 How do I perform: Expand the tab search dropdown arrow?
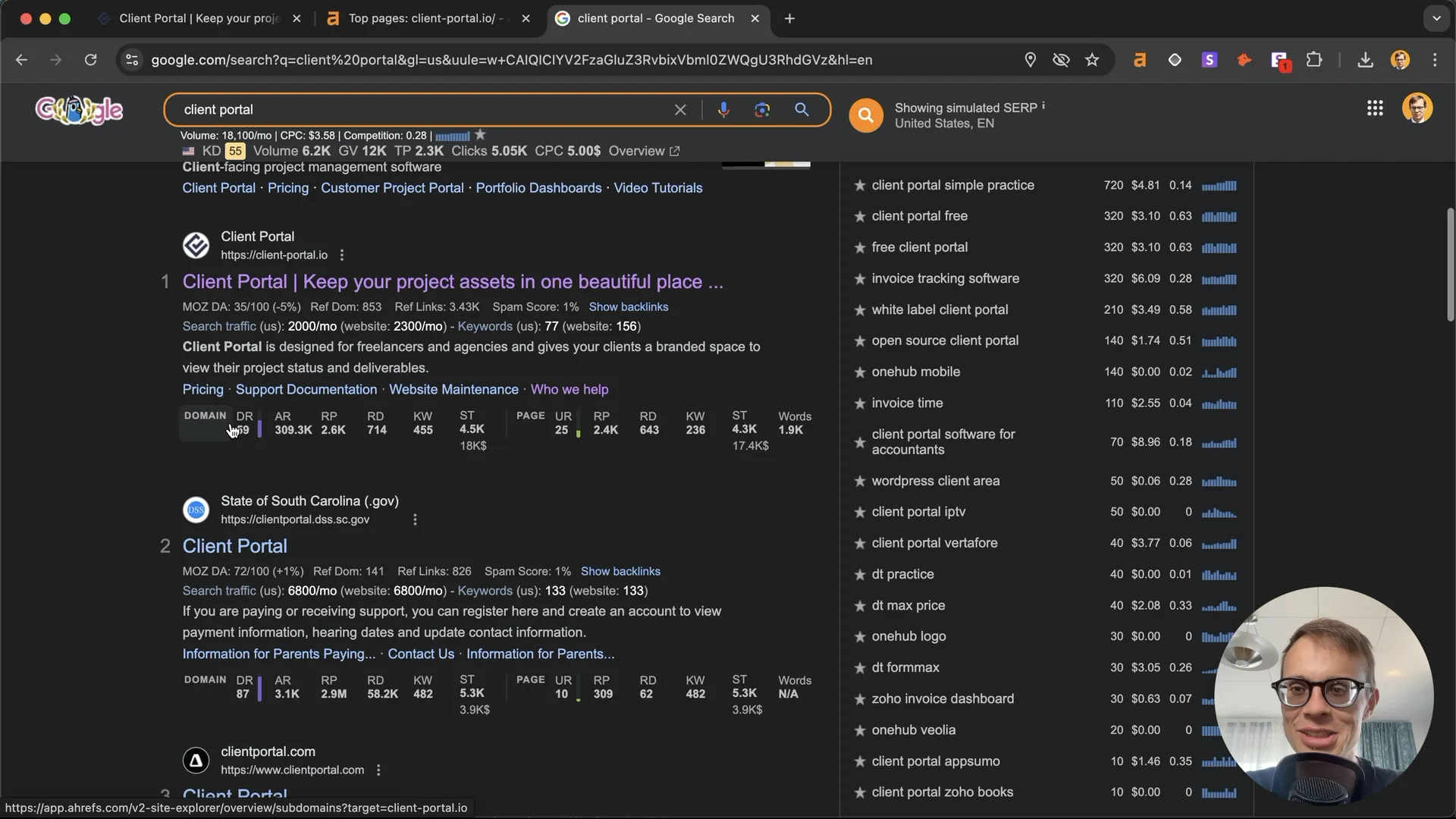click(x=1436, y=18)
